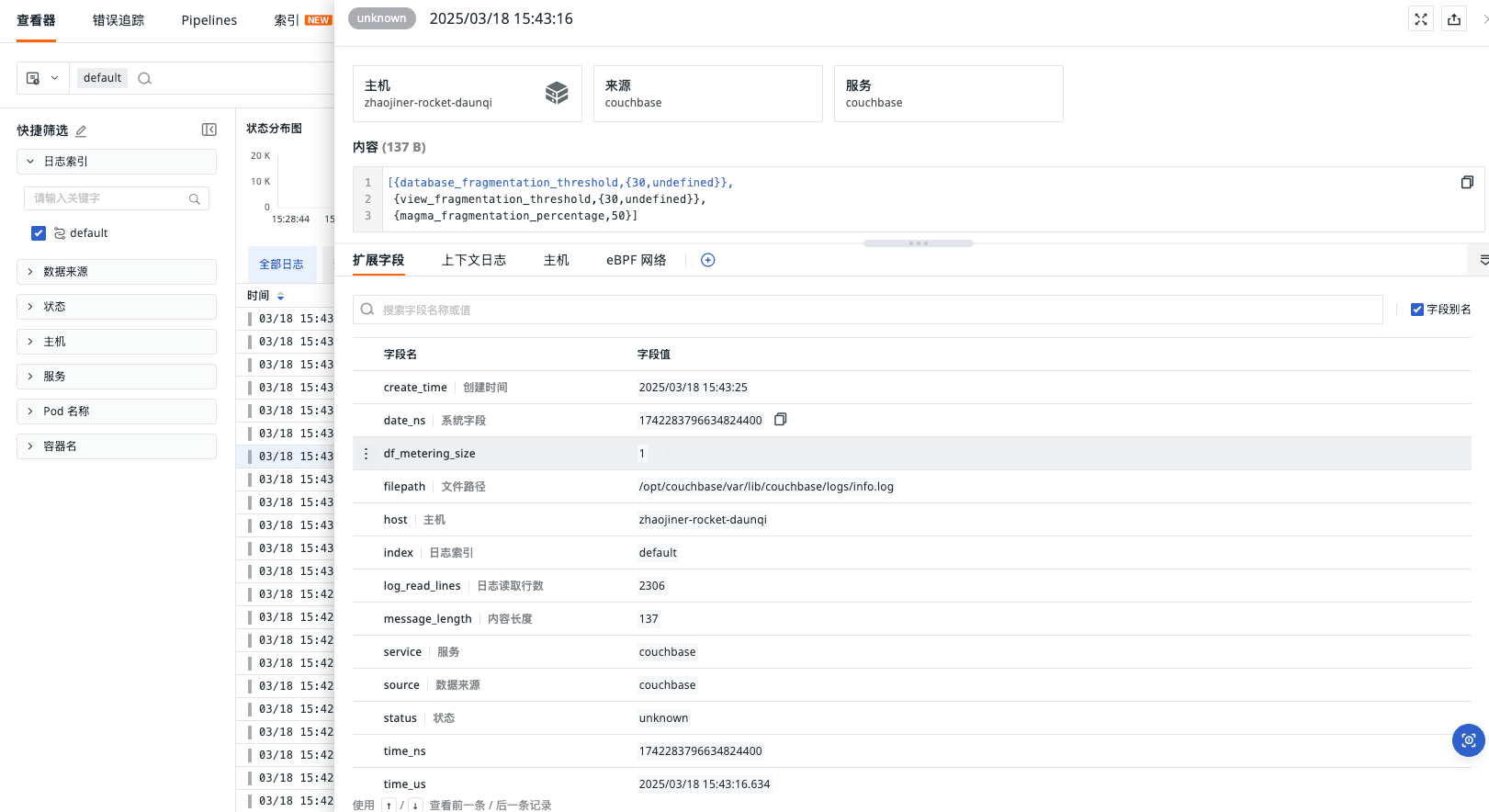Click the status field value unknown
Screen dimensions: 1489x812
click(x=663, y=718)
